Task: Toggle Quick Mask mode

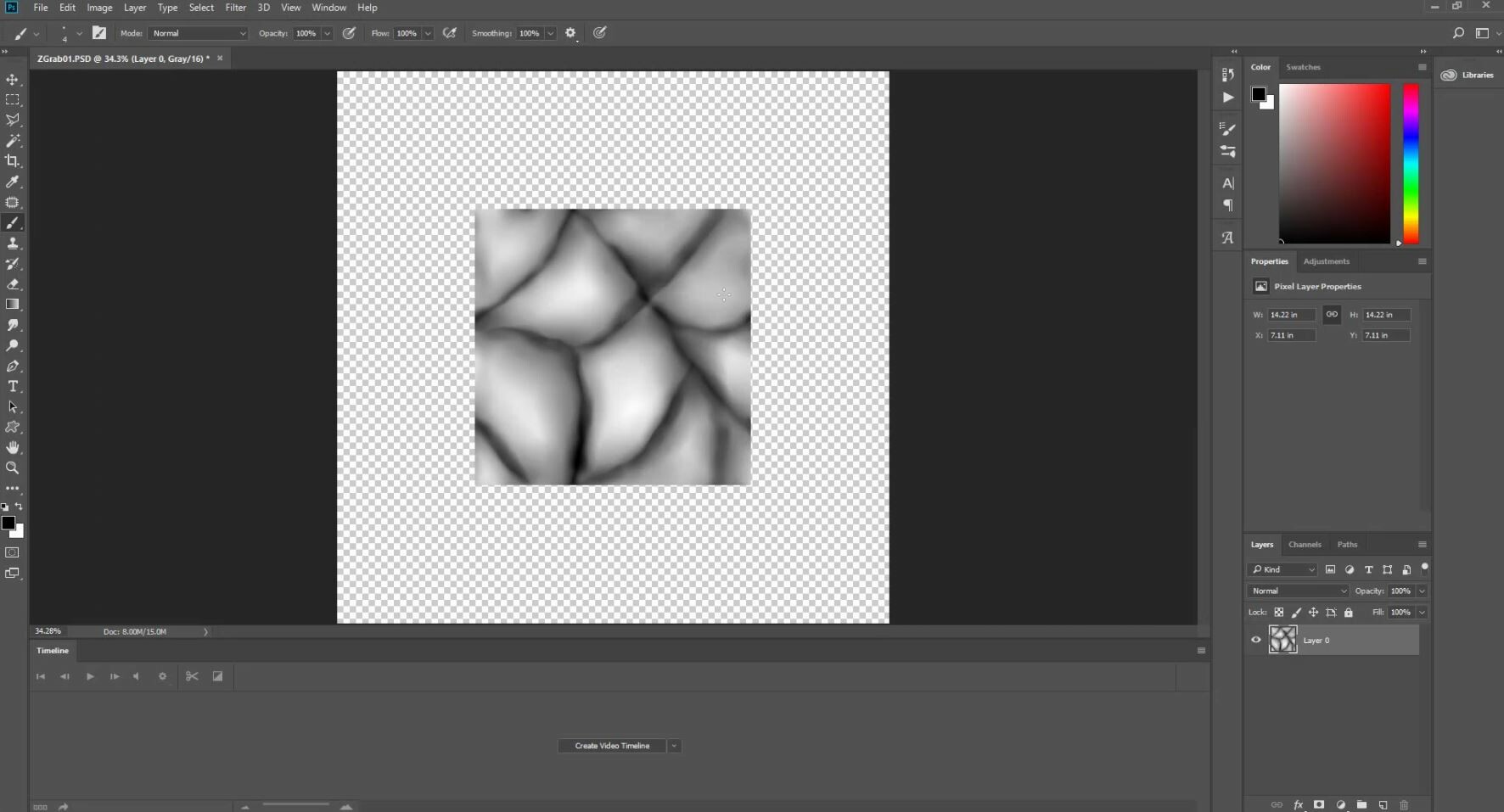Action: click(x=12, y=552)
